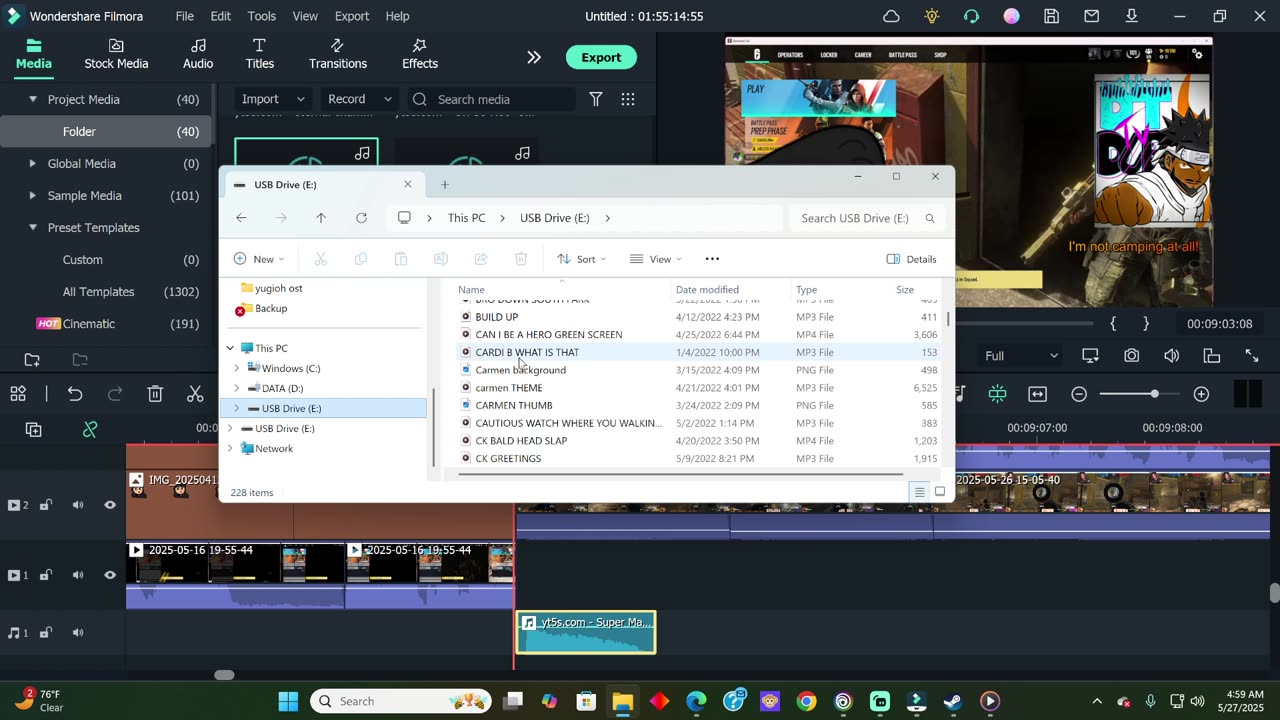Open the Record dropdown

[x=359, y=99]
